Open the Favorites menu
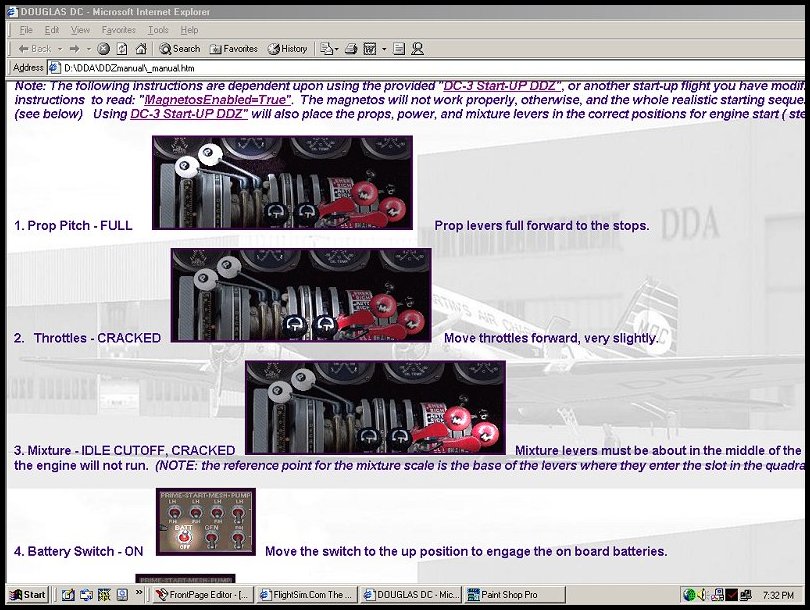Viewport: 810px width, 610px height. point(118,30)
